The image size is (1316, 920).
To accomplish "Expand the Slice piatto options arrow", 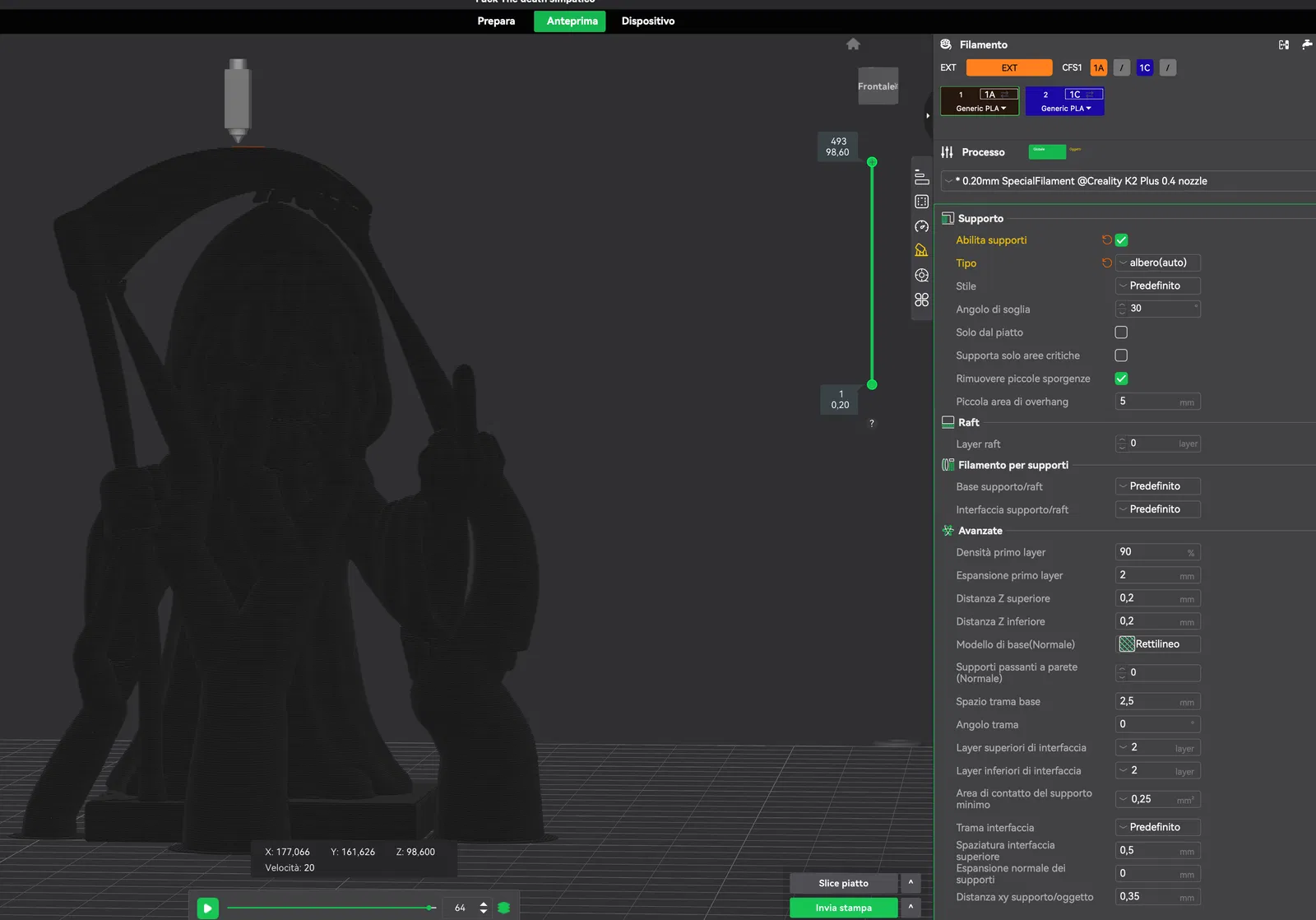I will click(911, 883).
